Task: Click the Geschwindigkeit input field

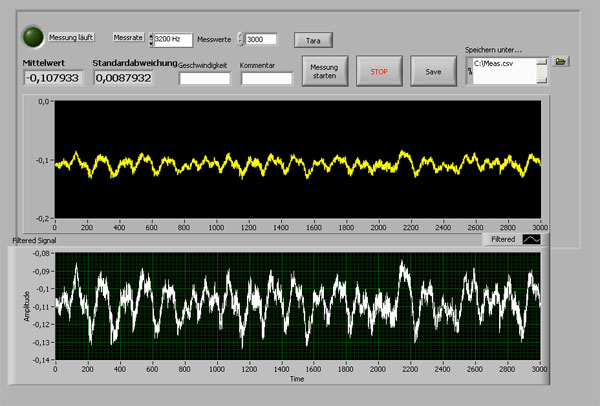Action: point(204,79)
